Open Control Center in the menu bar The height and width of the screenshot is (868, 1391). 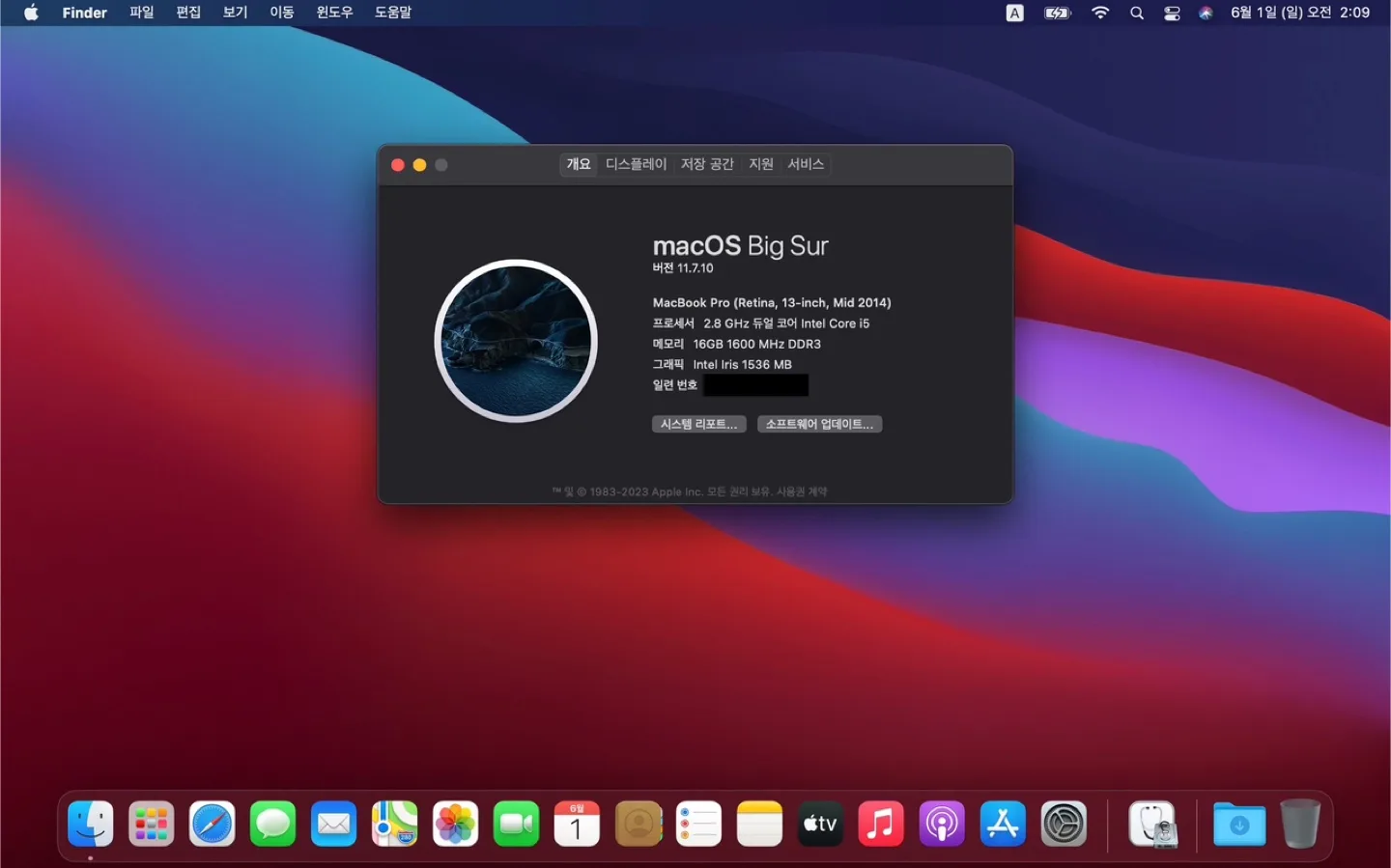click(1172, 13)
